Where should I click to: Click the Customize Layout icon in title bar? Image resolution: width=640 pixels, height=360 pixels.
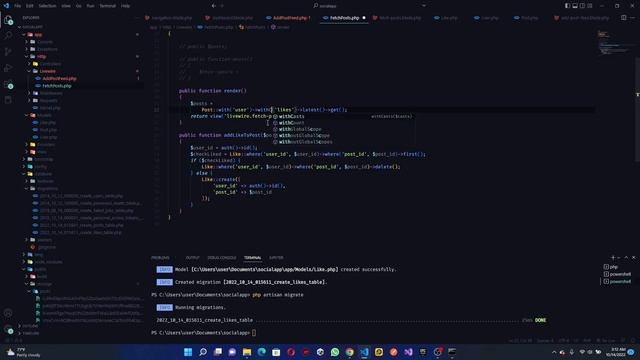tap(590, 6)
